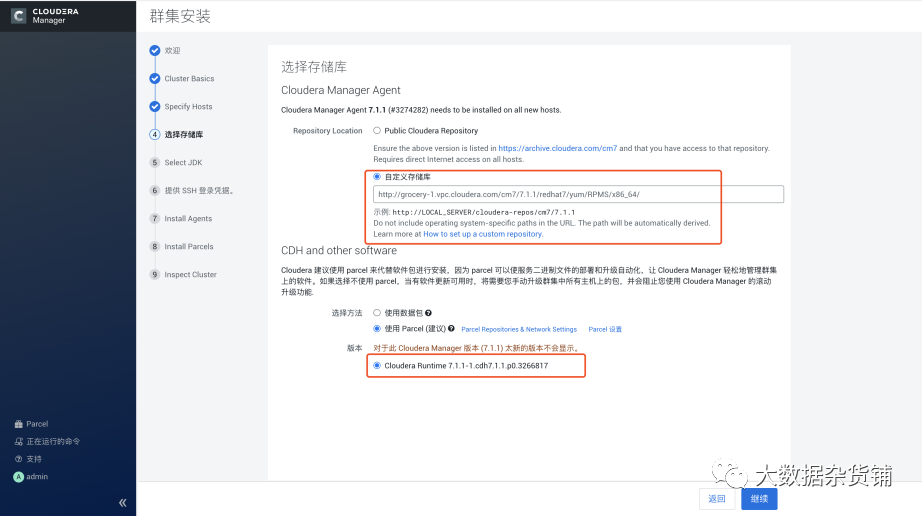Screen dimensions: 922x516
Task: Open How to set up a custom repository link
Action: 482,234
